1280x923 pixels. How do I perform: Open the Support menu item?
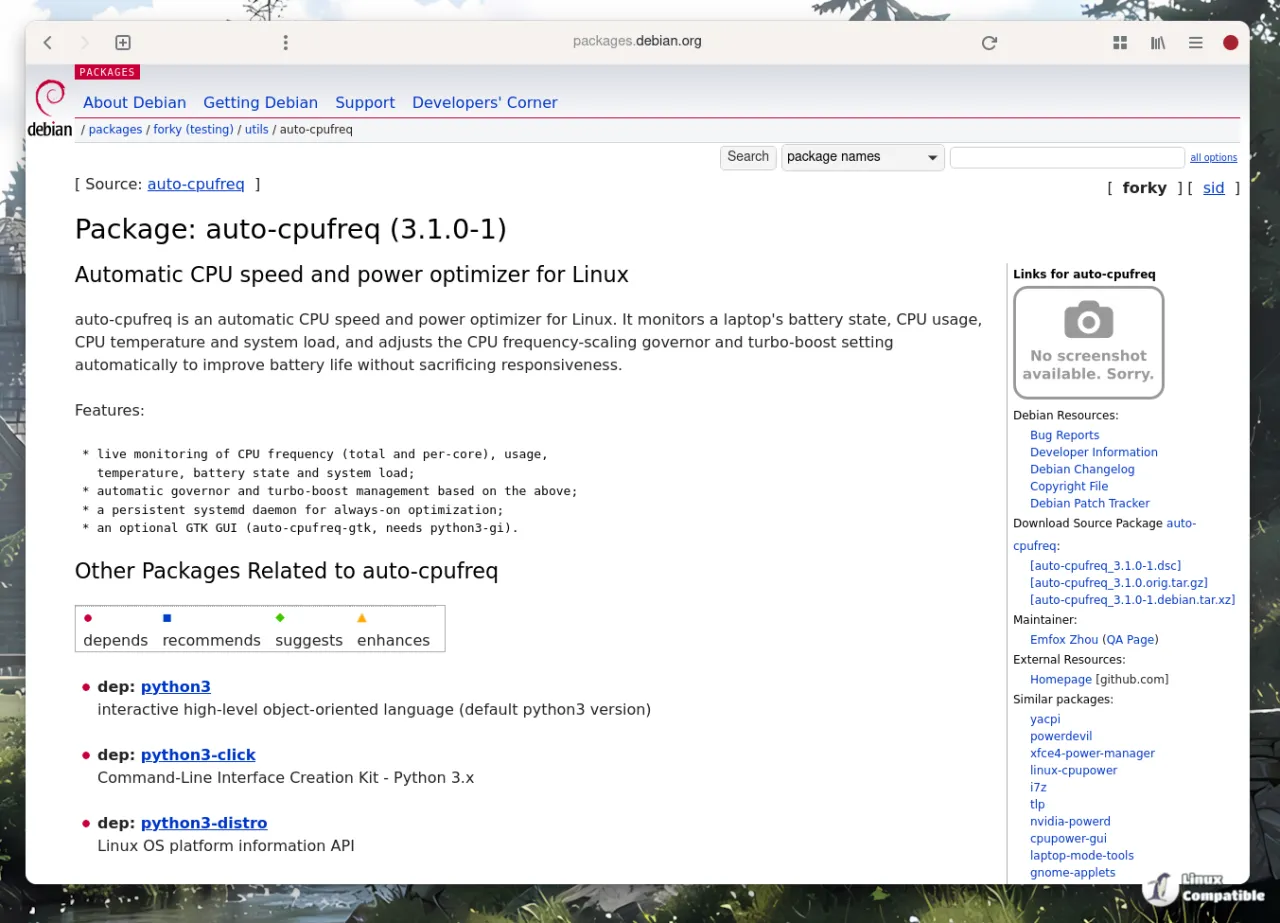(x=365, y=102)
